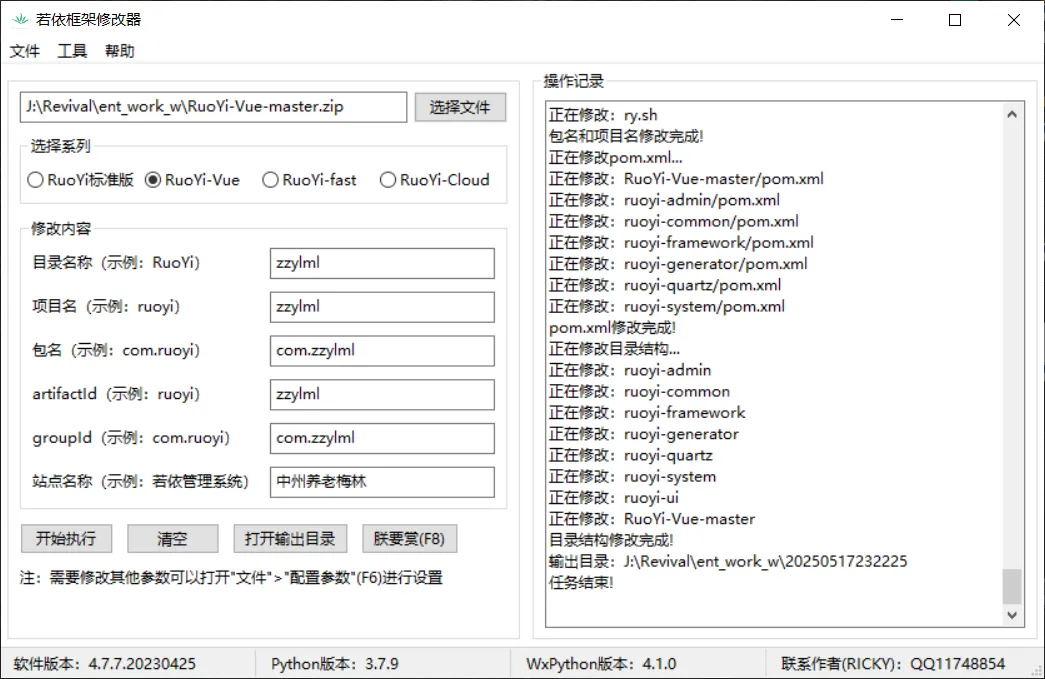Click the app logo icon in title bar

tap(20, 20)
